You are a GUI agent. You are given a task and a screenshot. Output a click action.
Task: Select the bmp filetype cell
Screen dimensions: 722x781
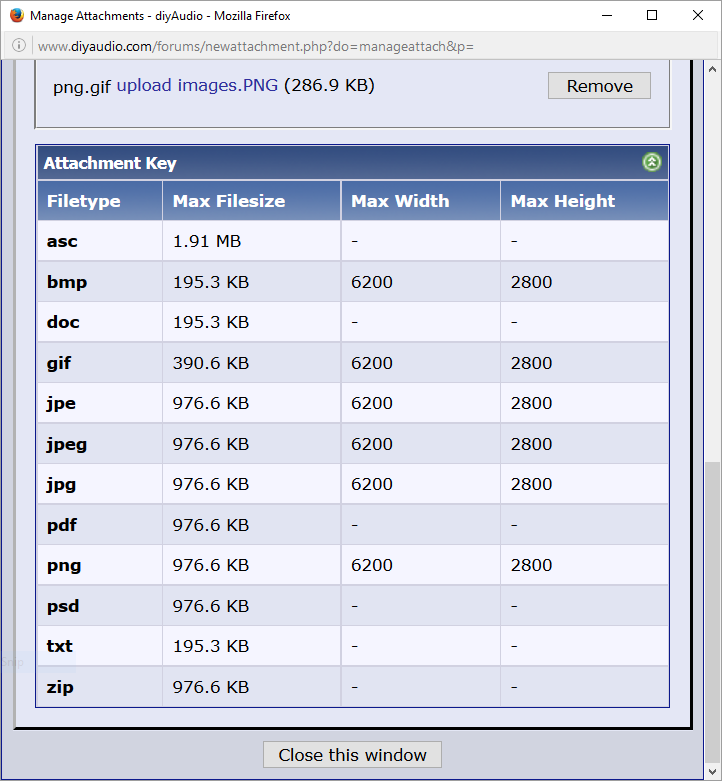pos(100,282)
